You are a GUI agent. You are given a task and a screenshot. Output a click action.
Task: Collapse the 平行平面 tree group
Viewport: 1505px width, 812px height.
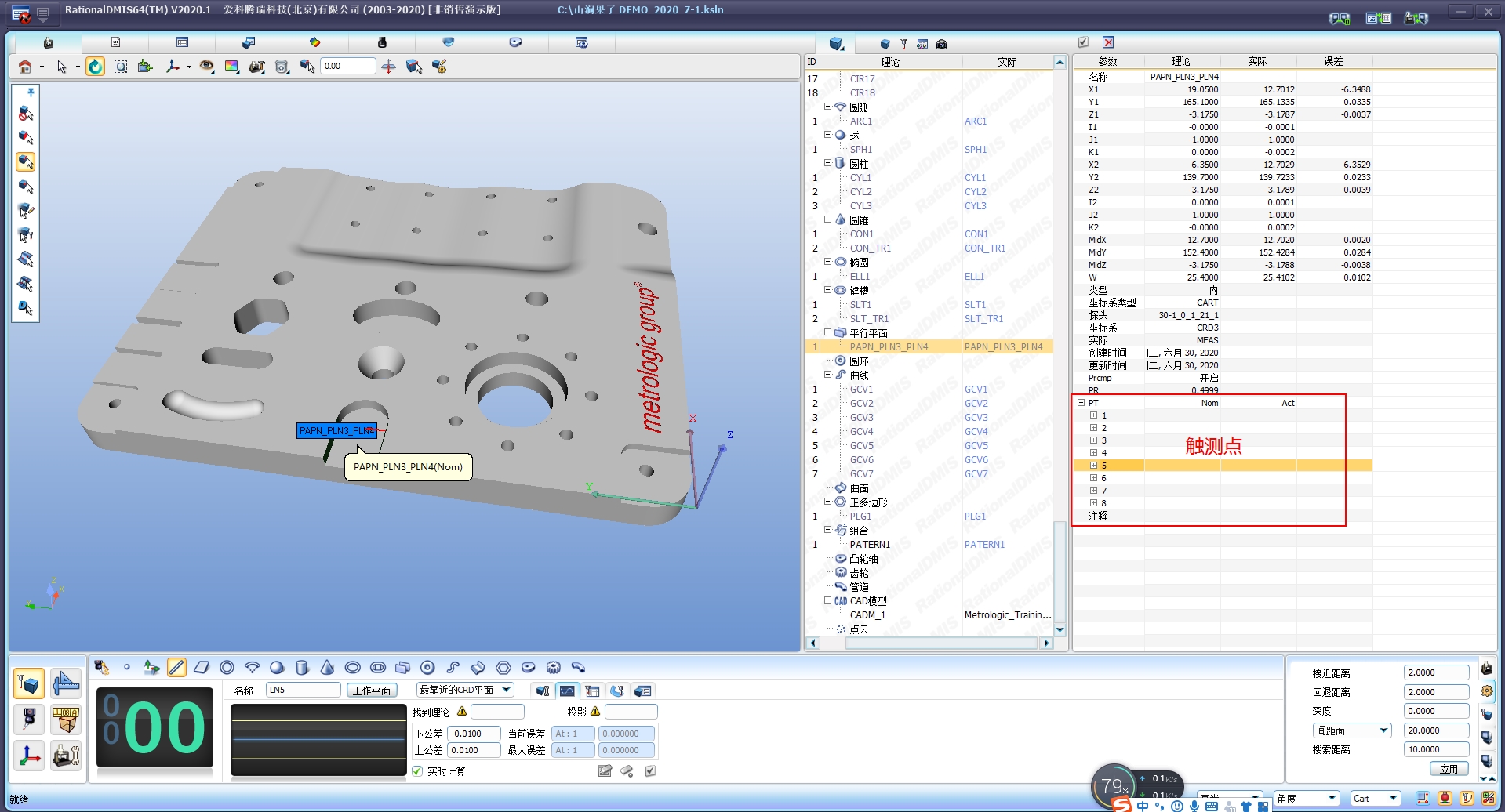tap(827, 332)
